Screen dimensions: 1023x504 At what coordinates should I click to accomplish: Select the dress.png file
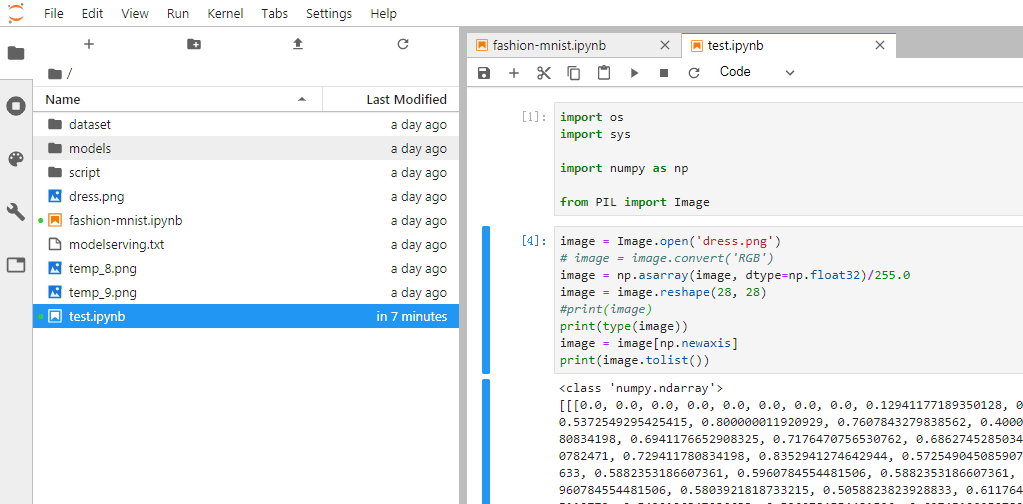(246, 196)
